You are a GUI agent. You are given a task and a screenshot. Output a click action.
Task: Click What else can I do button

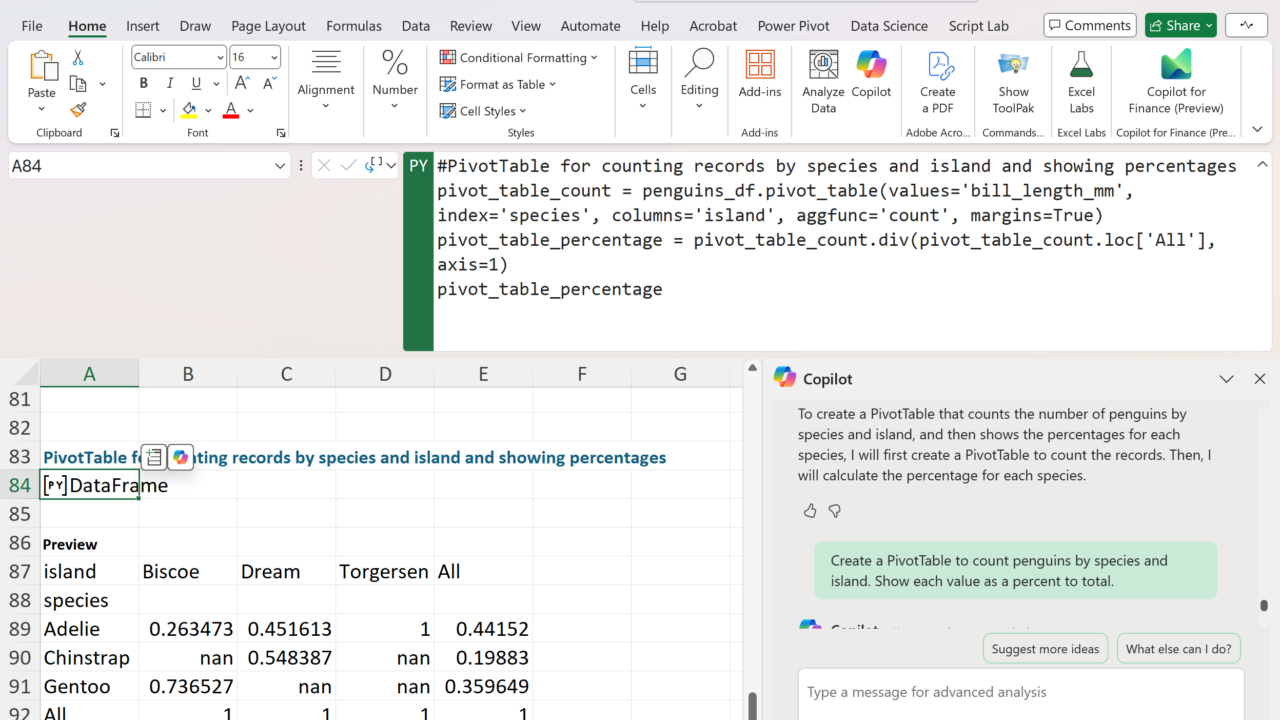coord(1178,649)
